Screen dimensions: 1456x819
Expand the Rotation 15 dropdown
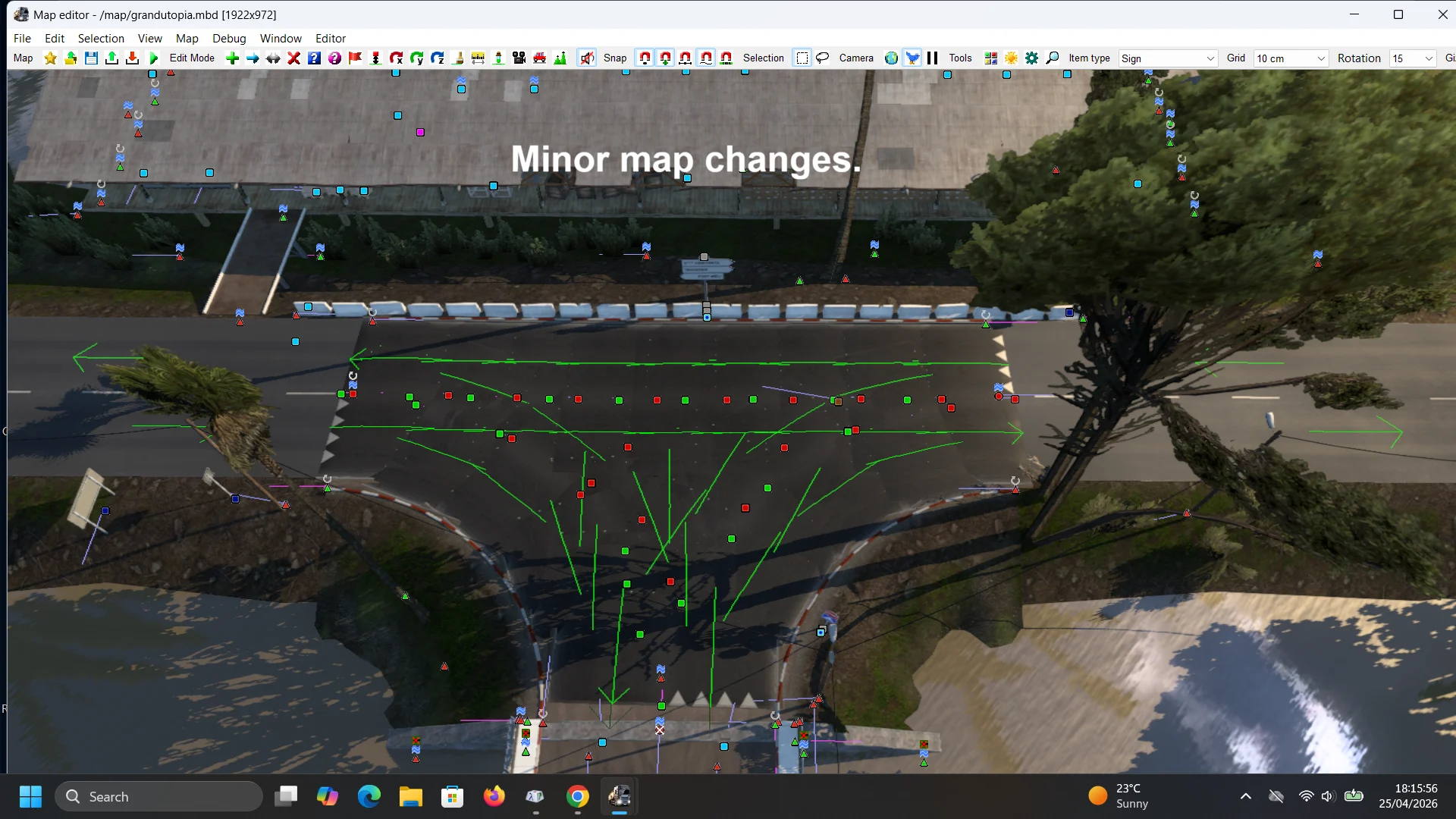click(x=1413, y=58)
